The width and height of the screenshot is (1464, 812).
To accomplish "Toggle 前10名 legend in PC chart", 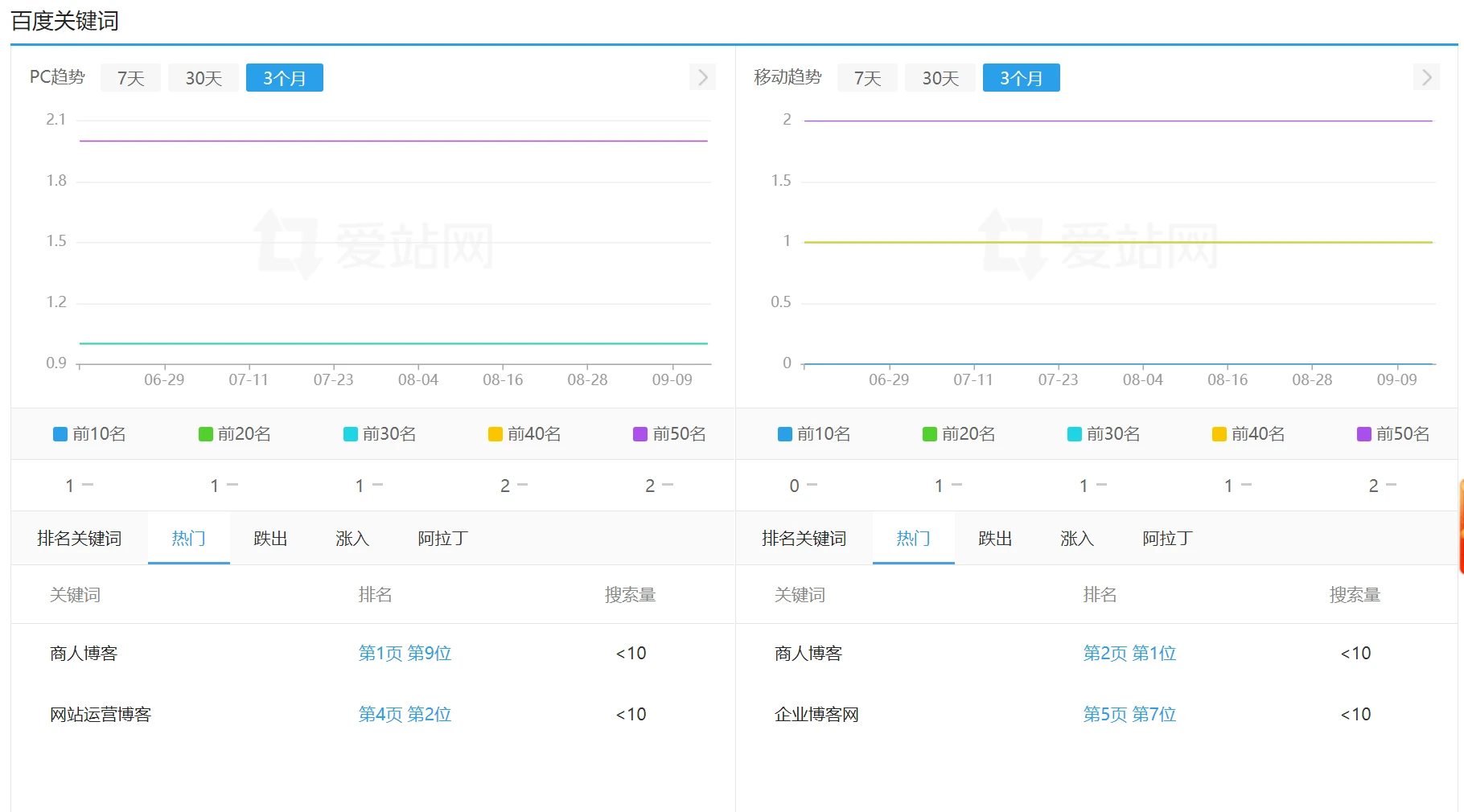I will pyautogui.click(x=89, y=434).
